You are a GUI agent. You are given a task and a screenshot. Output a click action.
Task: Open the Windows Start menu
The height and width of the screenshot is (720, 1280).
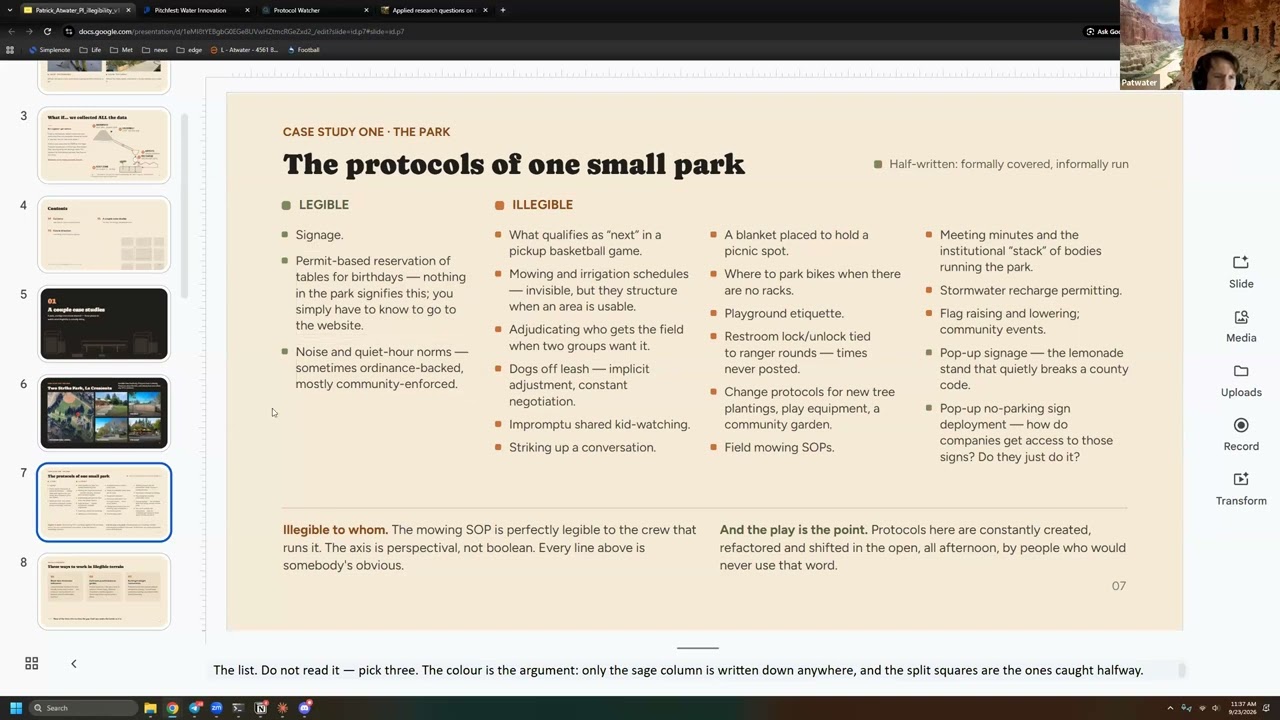coord(16,708)
